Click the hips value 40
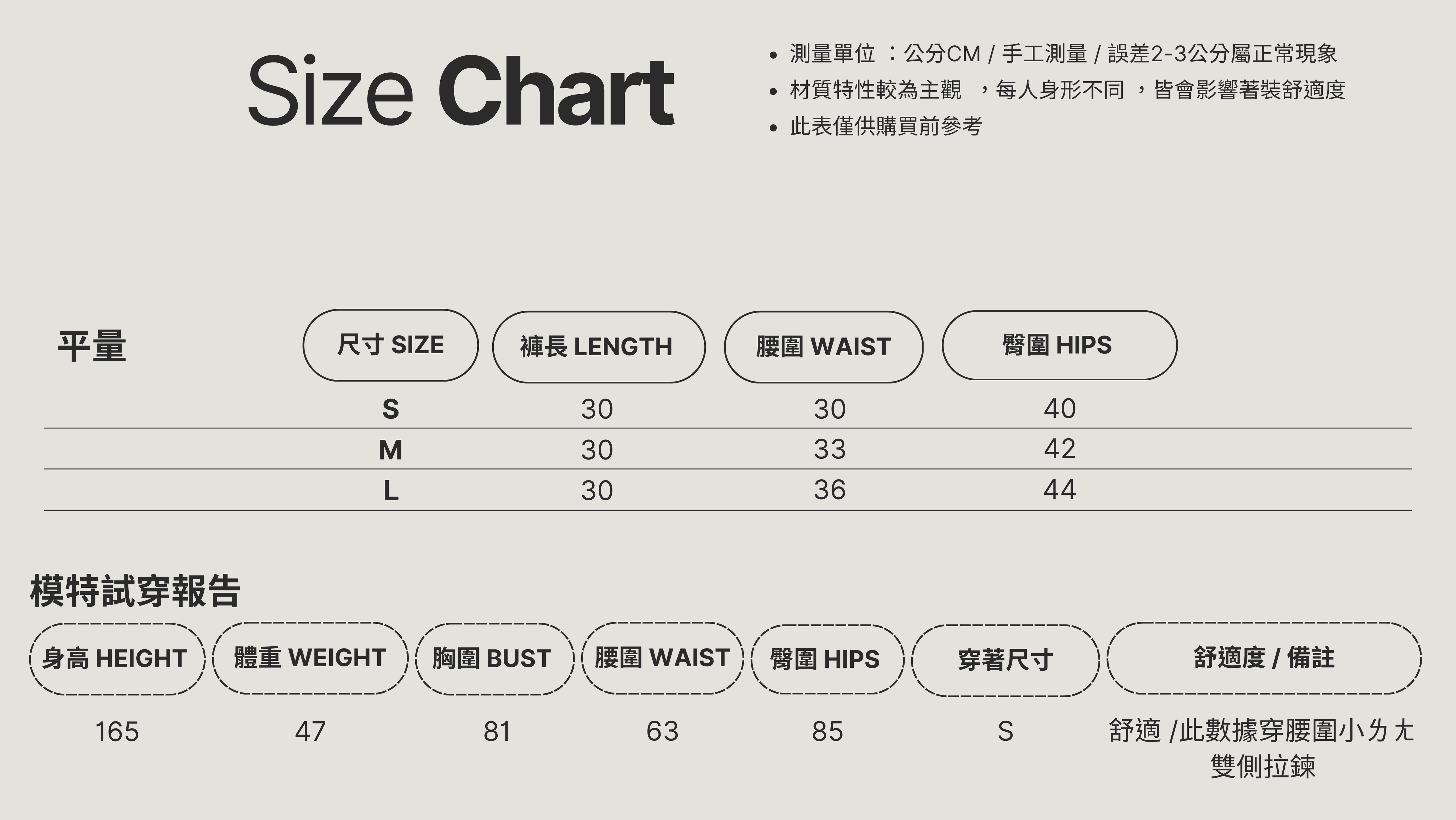This screenshot has height=820, width=1456. point(1059,409)
